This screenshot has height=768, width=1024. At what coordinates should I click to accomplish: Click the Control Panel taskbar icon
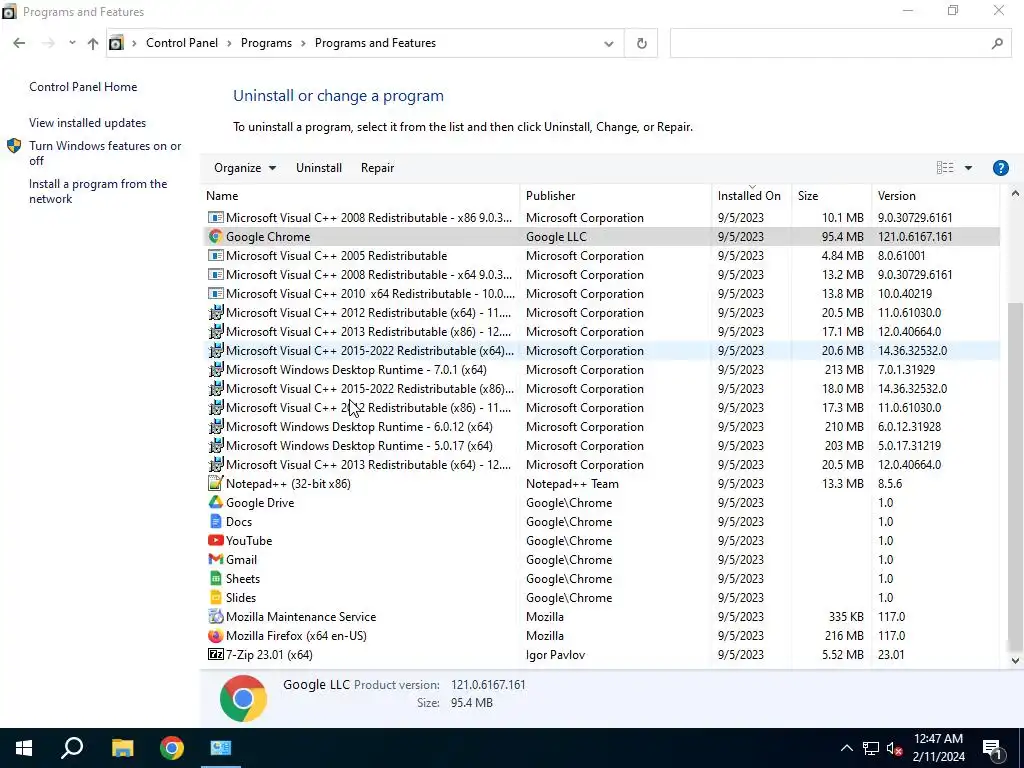click(221, 748)
